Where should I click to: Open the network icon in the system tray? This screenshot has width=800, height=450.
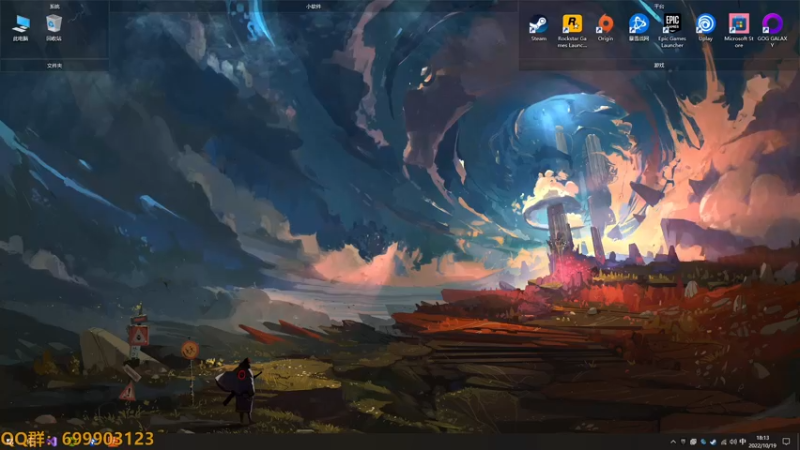[723, 442]
